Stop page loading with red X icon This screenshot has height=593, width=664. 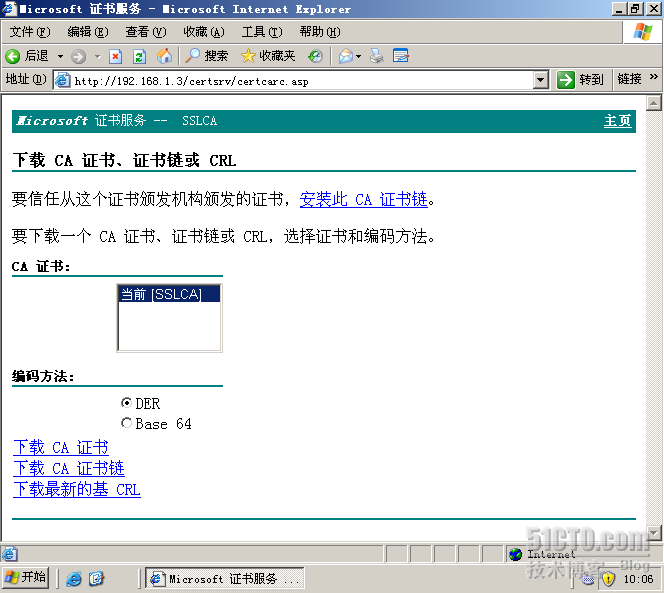coord(115,56)
